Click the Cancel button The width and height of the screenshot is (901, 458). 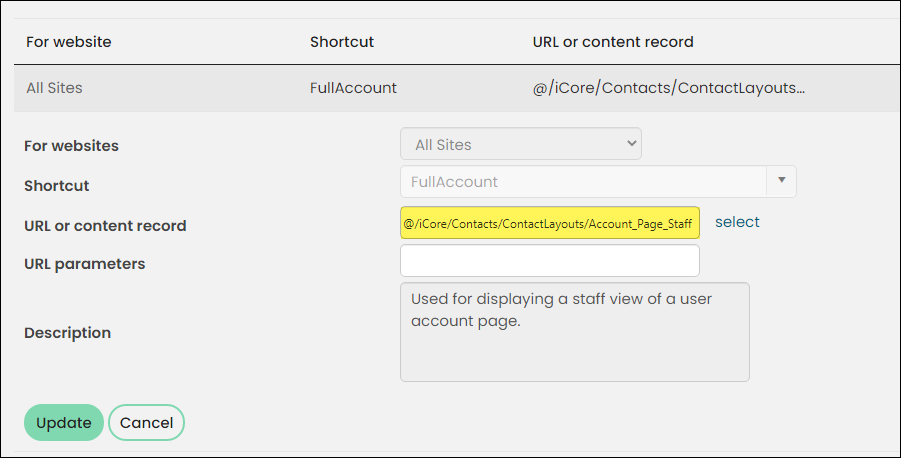(x=147, y=422)
